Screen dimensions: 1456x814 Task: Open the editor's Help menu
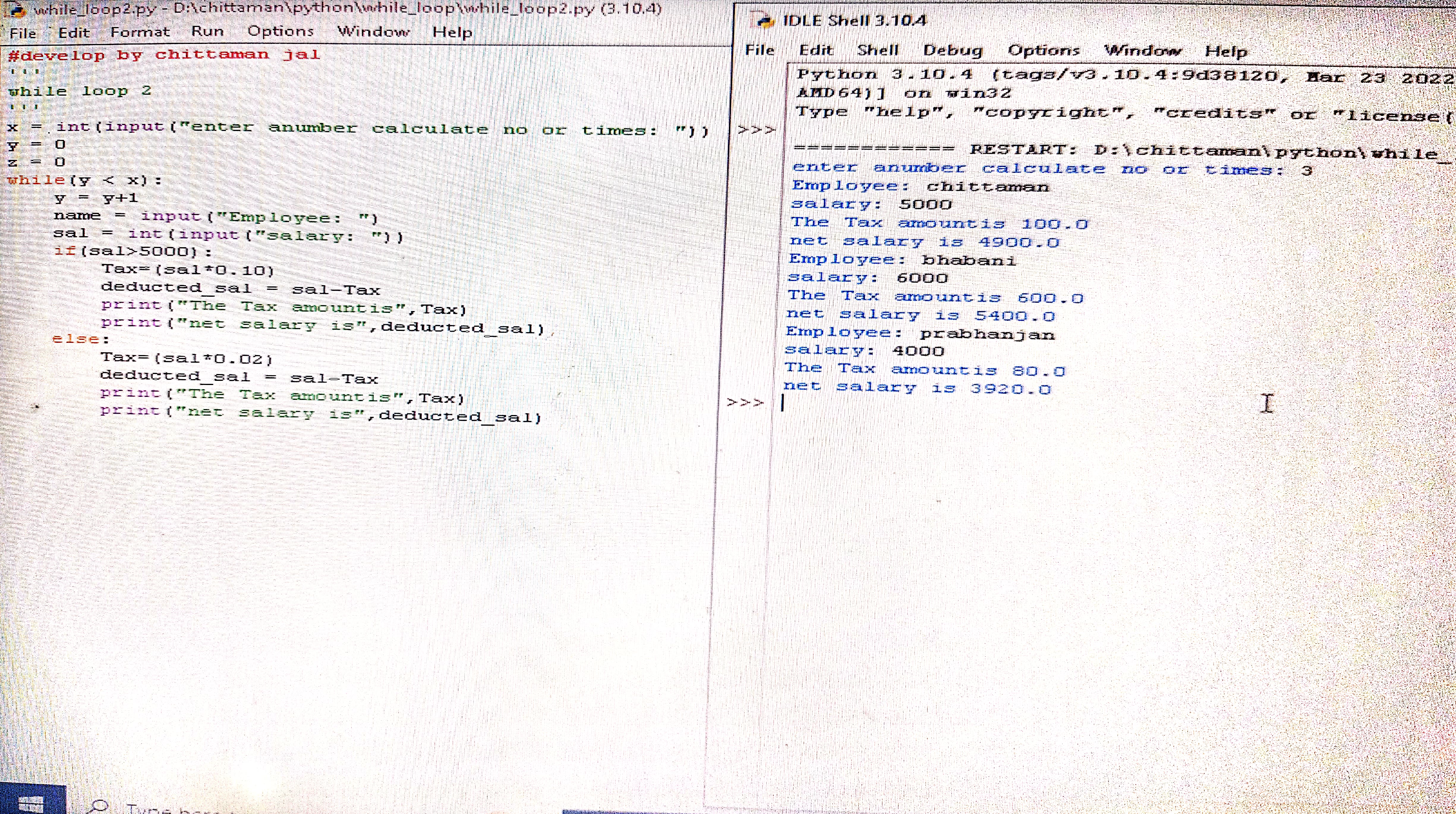(x=452, y=32)
